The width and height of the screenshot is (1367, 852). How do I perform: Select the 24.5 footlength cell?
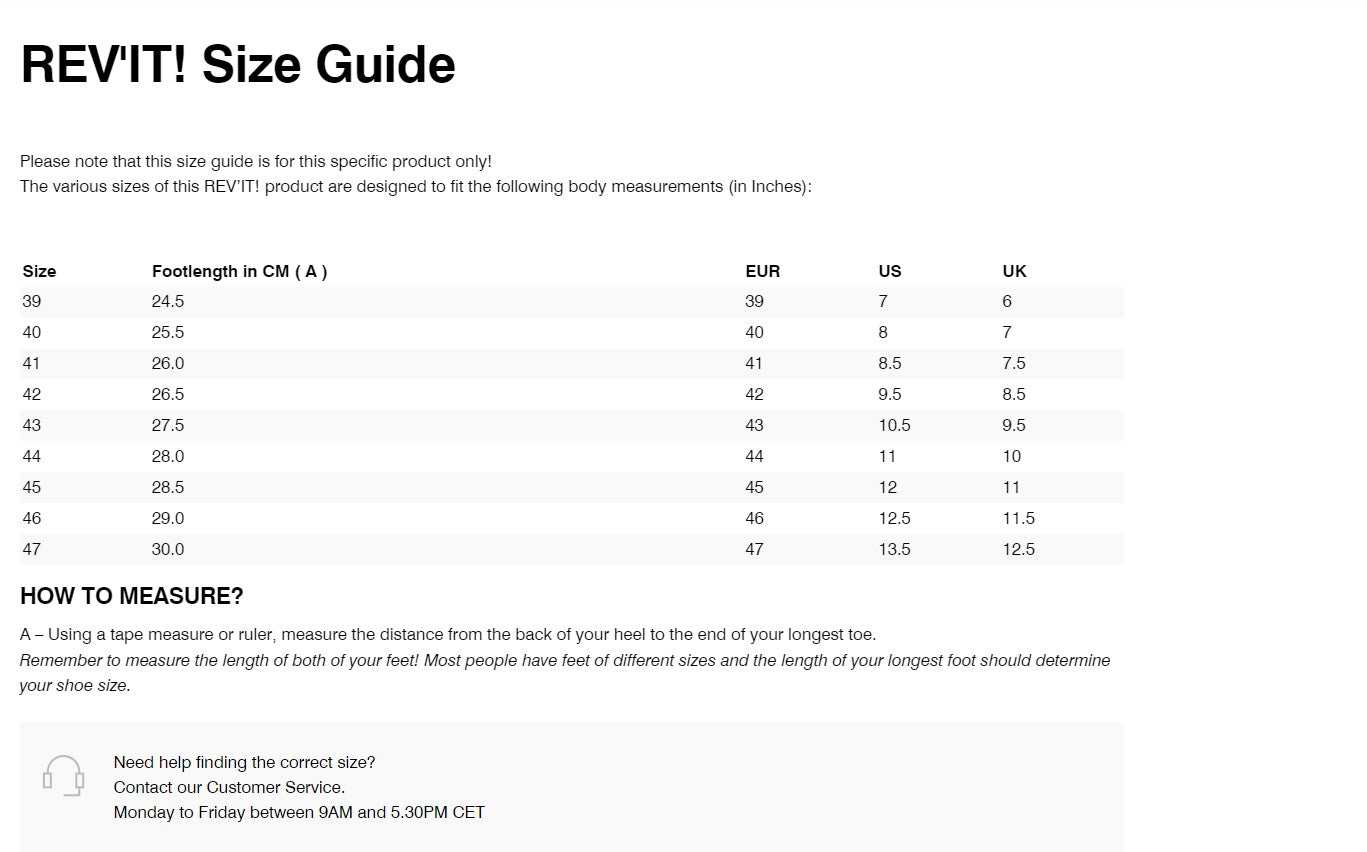168,301
